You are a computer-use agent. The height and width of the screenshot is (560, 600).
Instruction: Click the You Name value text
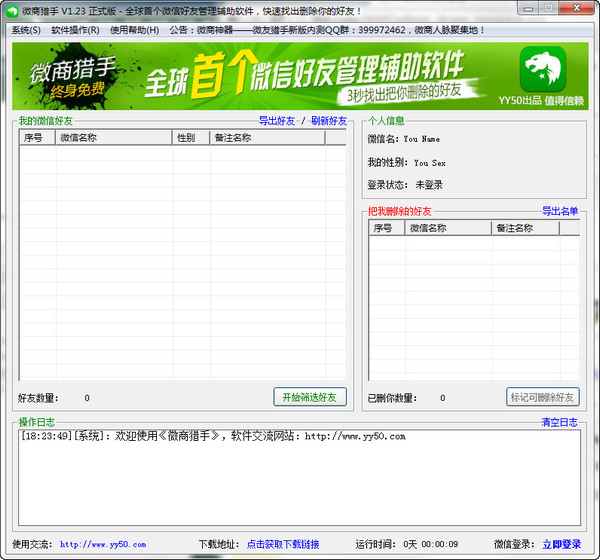(421, 139)
